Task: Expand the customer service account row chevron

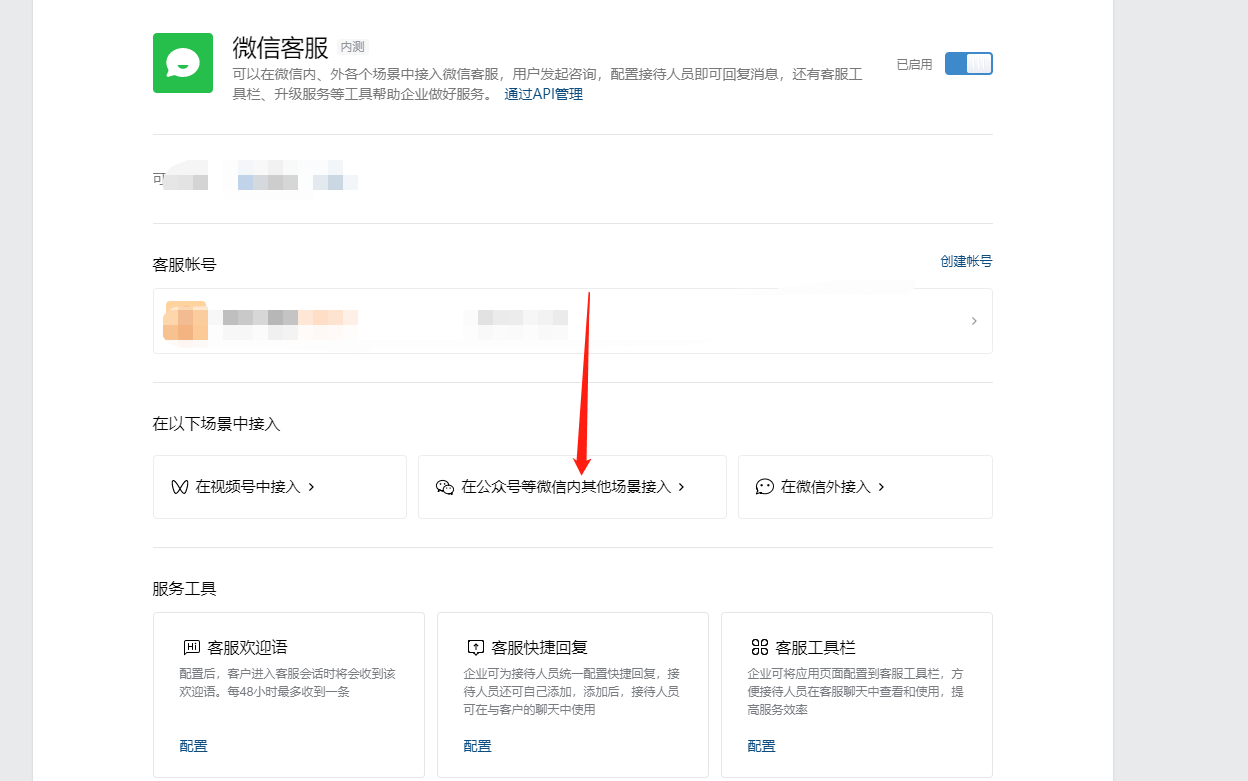Action: point(974,321)
